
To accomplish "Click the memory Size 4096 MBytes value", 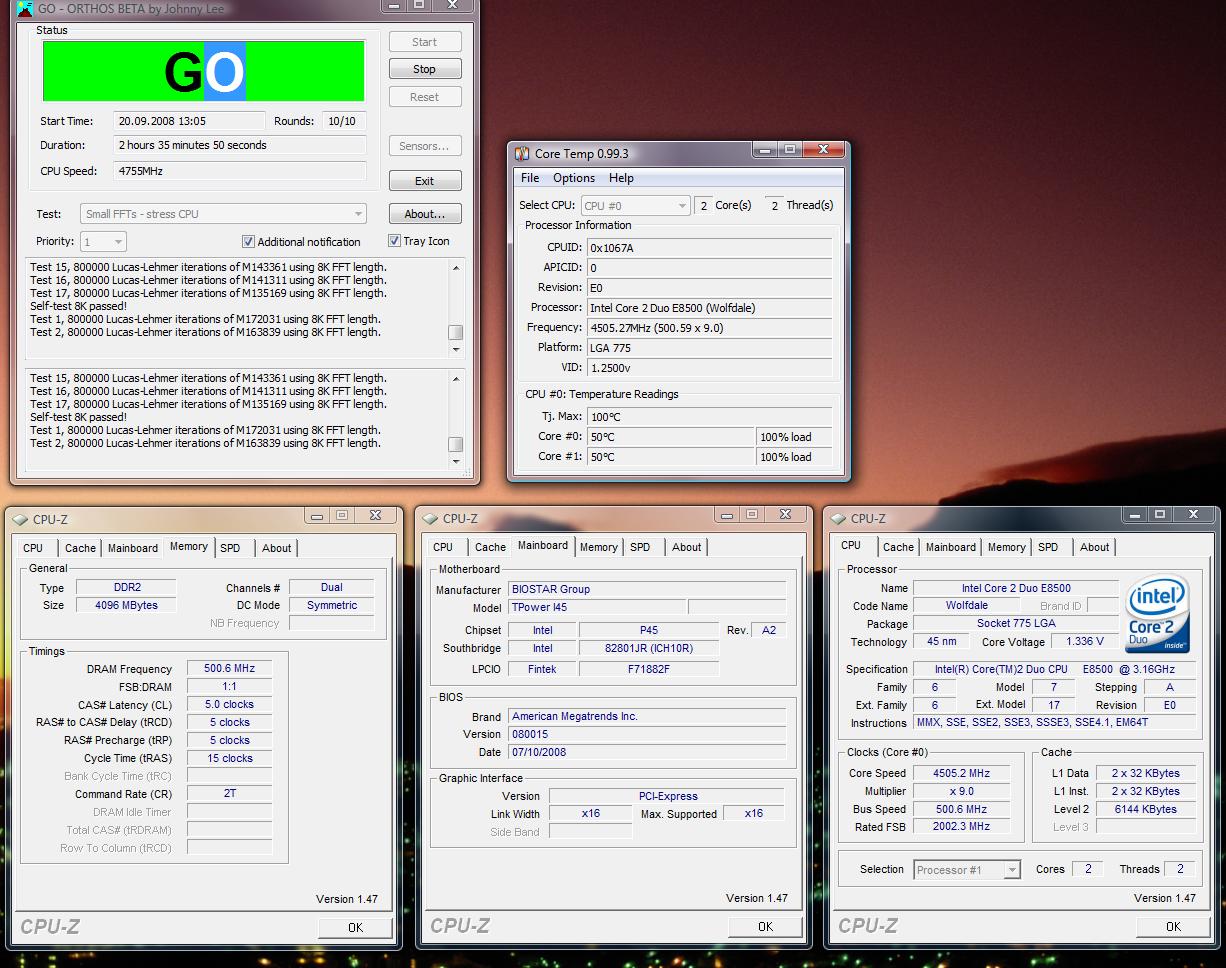I will point(126,605).
